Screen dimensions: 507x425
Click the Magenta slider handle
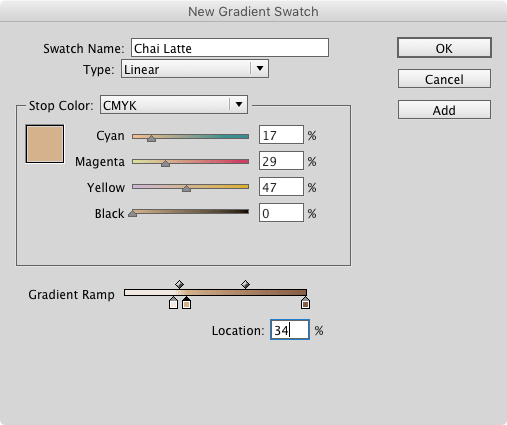click(165, 163)
